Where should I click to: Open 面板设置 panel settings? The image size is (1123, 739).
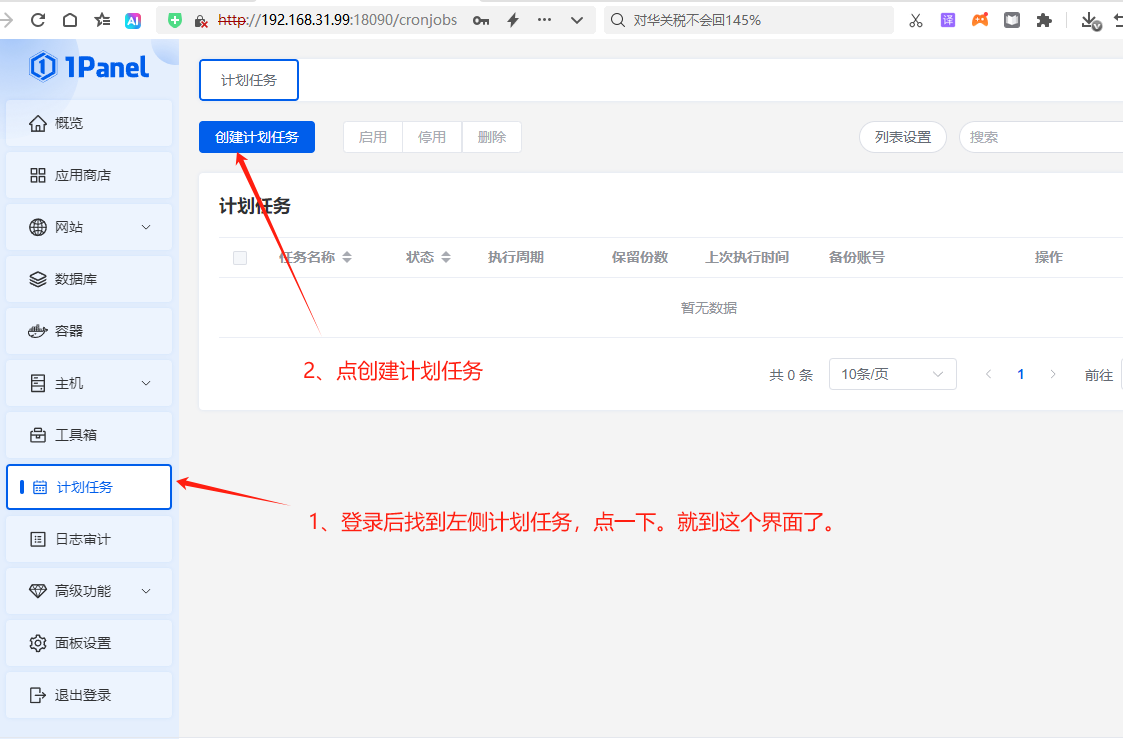(89, 643)
